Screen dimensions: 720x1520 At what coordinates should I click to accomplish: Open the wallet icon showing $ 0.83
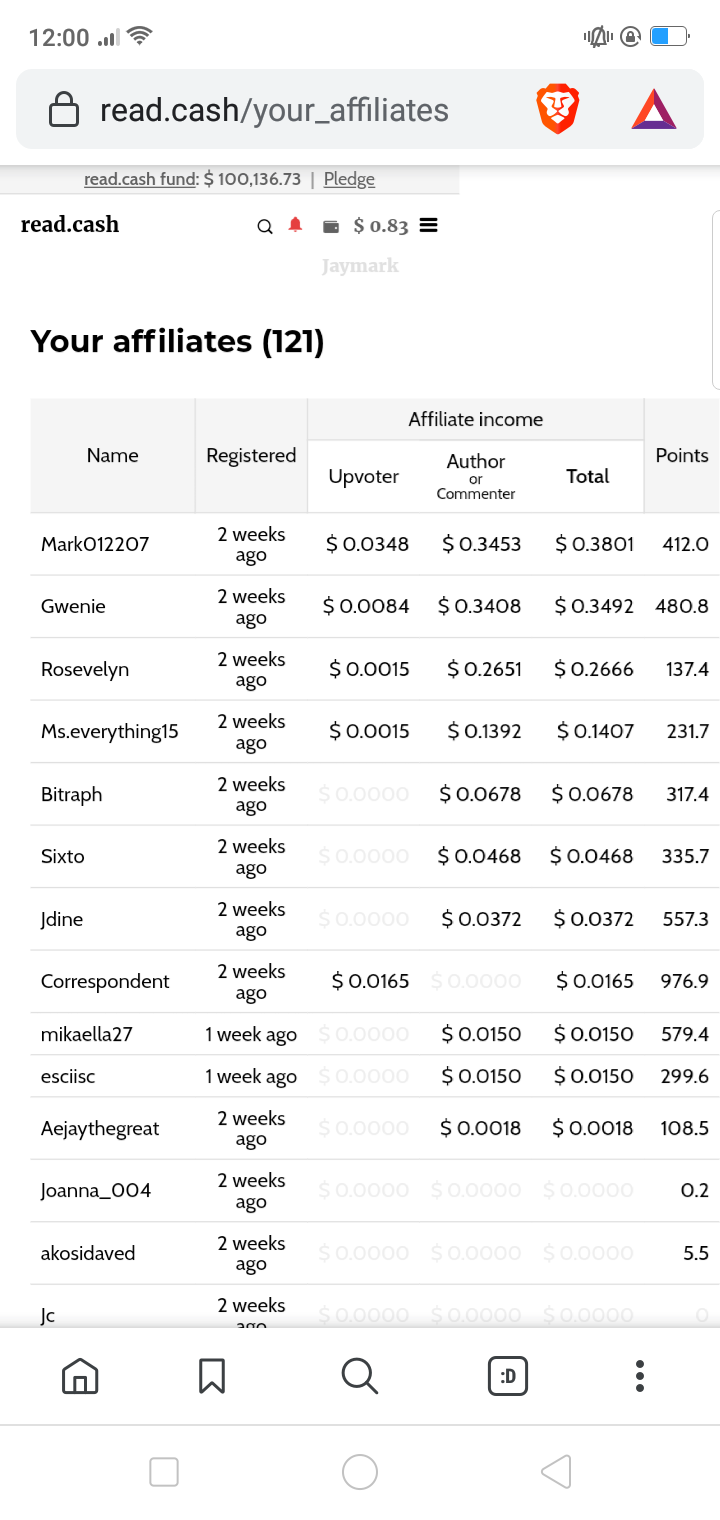pos(331,227)
